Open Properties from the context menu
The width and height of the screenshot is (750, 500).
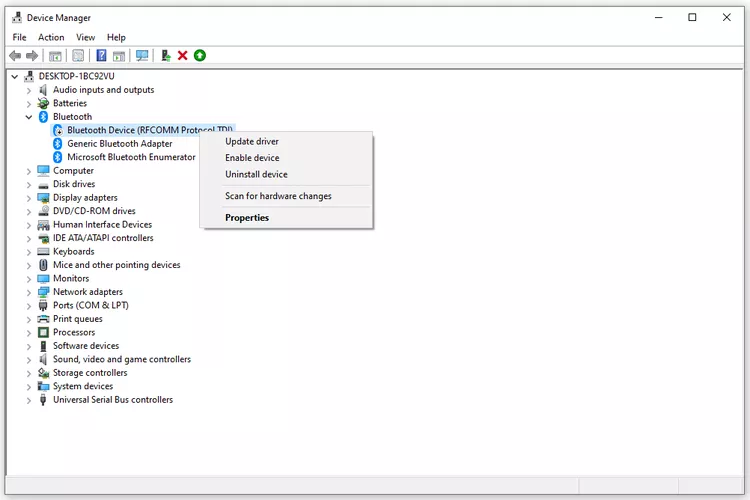(286, 218)
